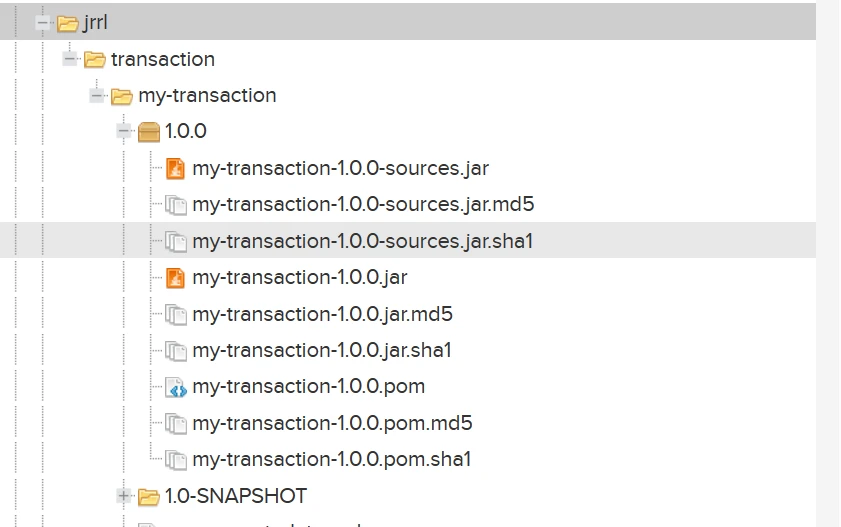Screen dimensions: 841x527
Task: Collapse the transaction folder node
Action: coord(70,59)
